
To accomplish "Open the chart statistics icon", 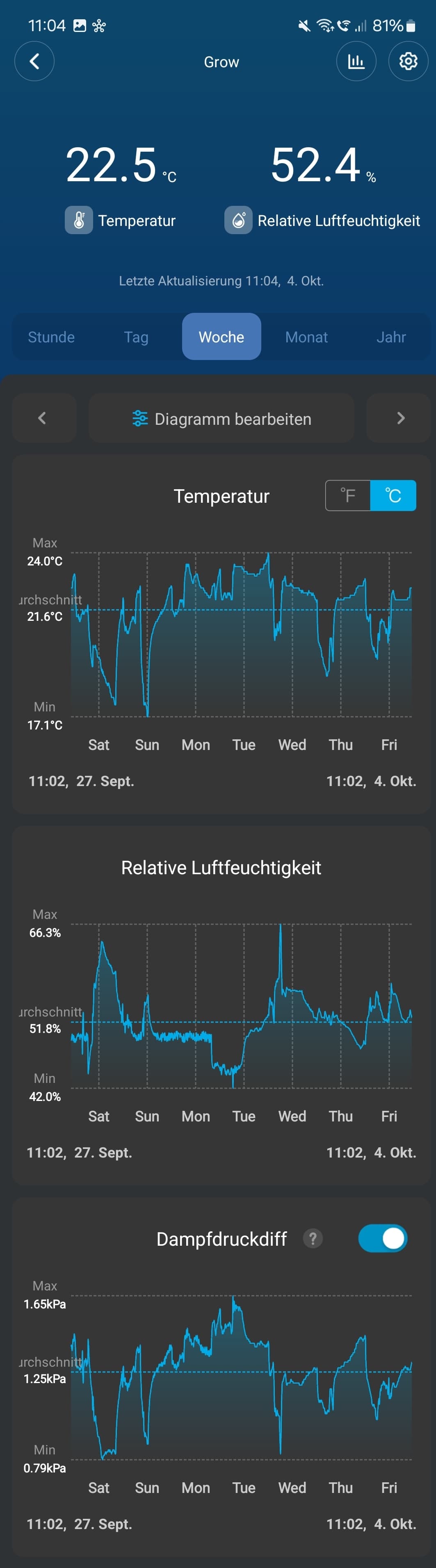I will 356,62.
